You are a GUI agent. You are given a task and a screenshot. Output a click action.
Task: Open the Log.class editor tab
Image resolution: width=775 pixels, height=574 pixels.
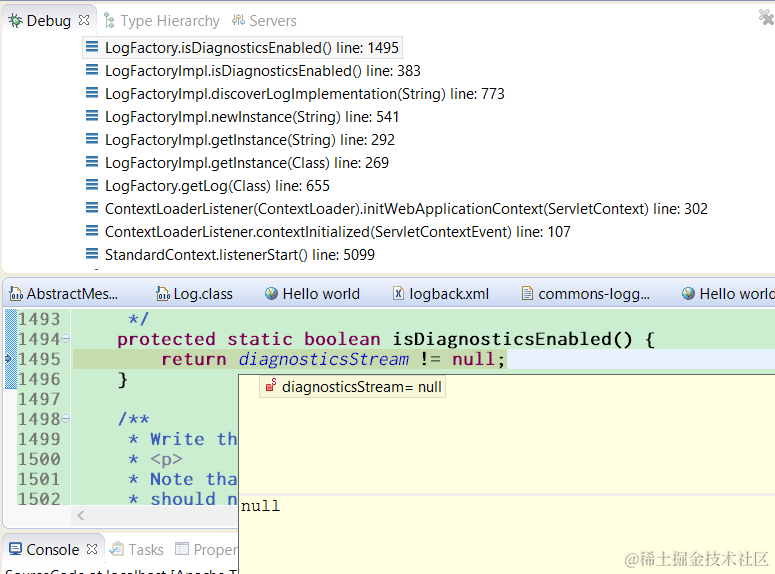tap(195, 294)
